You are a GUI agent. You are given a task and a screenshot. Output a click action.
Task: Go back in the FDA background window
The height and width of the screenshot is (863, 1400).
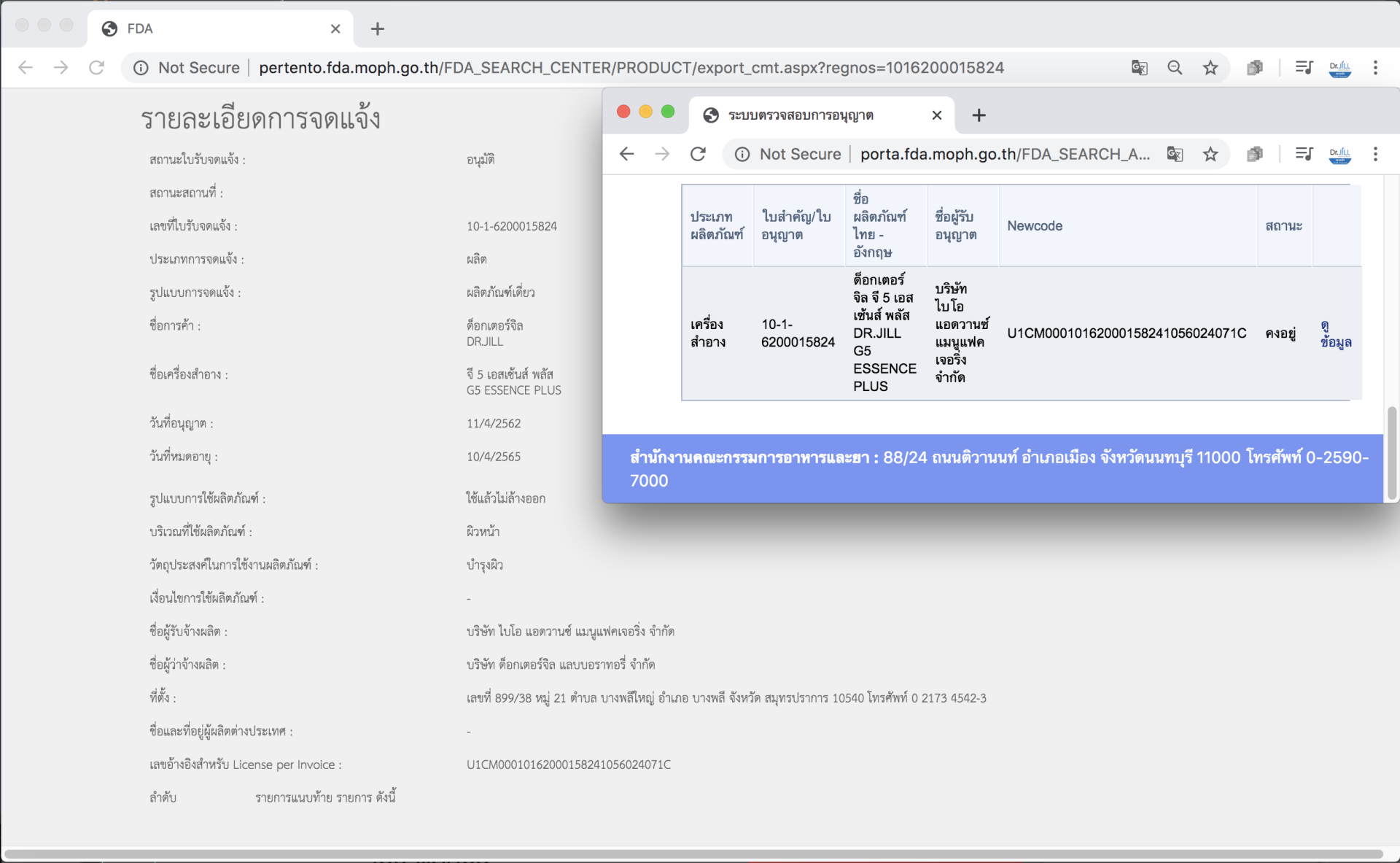coord(26,68)
